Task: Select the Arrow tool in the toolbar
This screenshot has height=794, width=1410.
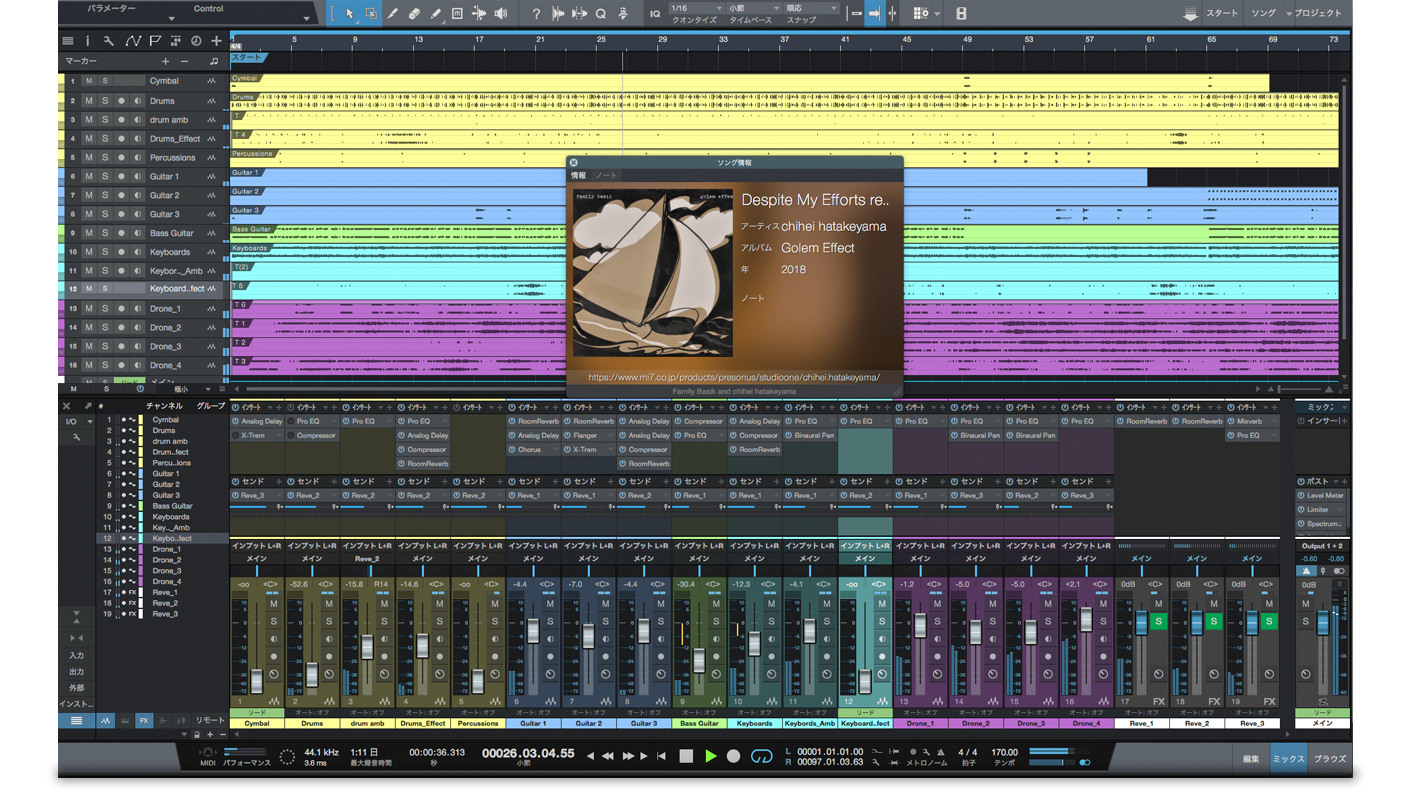Action: pyautogui.click(x=349, y=14)
